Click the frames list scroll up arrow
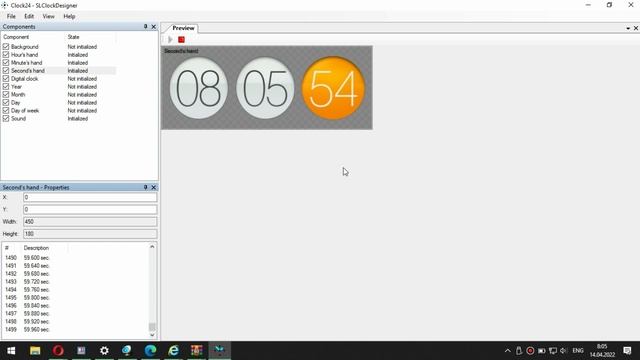640x360 pixels. click(152, 247)
